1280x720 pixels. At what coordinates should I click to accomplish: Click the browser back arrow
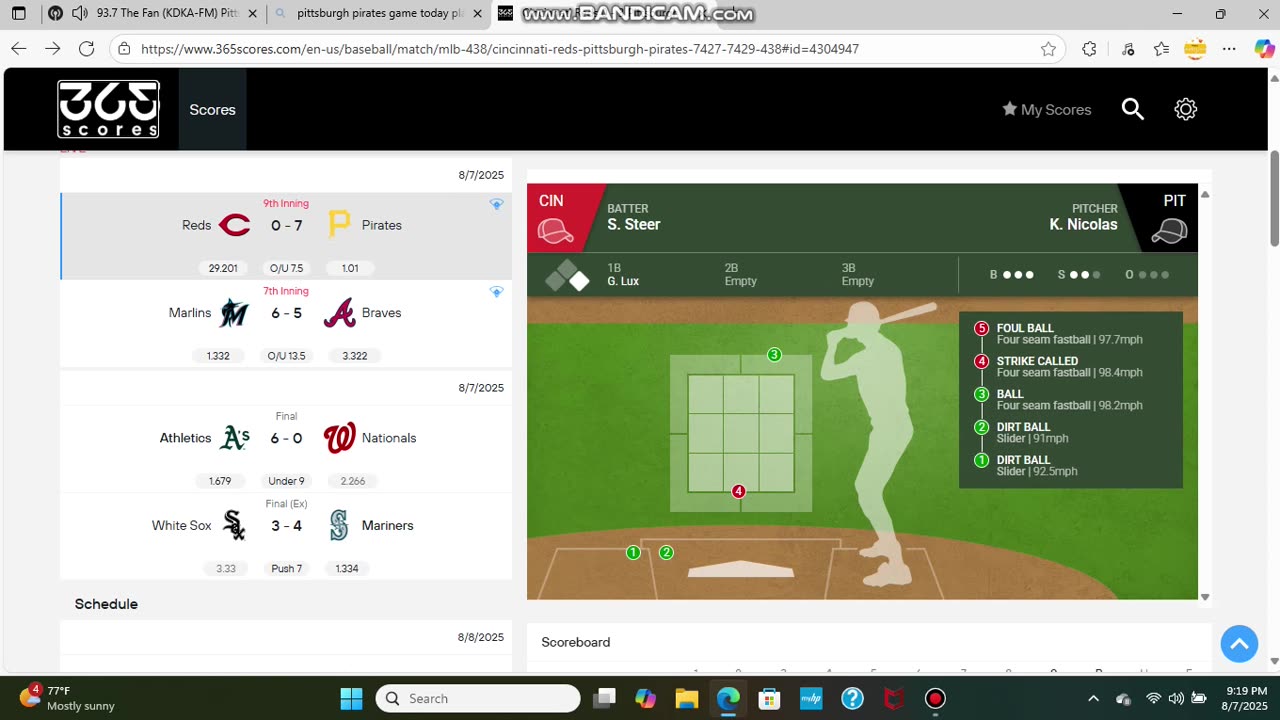click(x=18, y=49)
